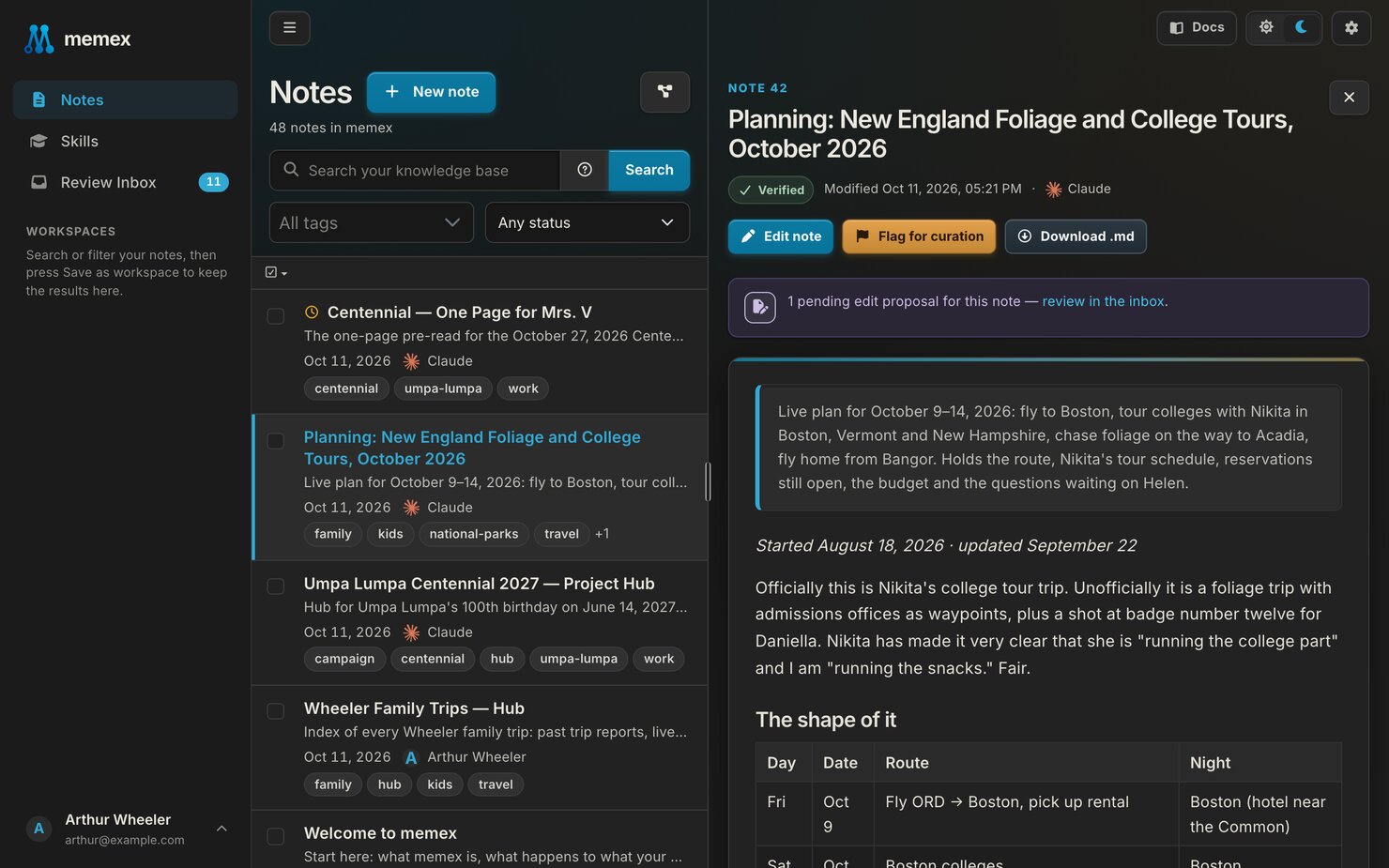Download note as .md
This screenshot has height=868, width=1389.
[1076, 236]
